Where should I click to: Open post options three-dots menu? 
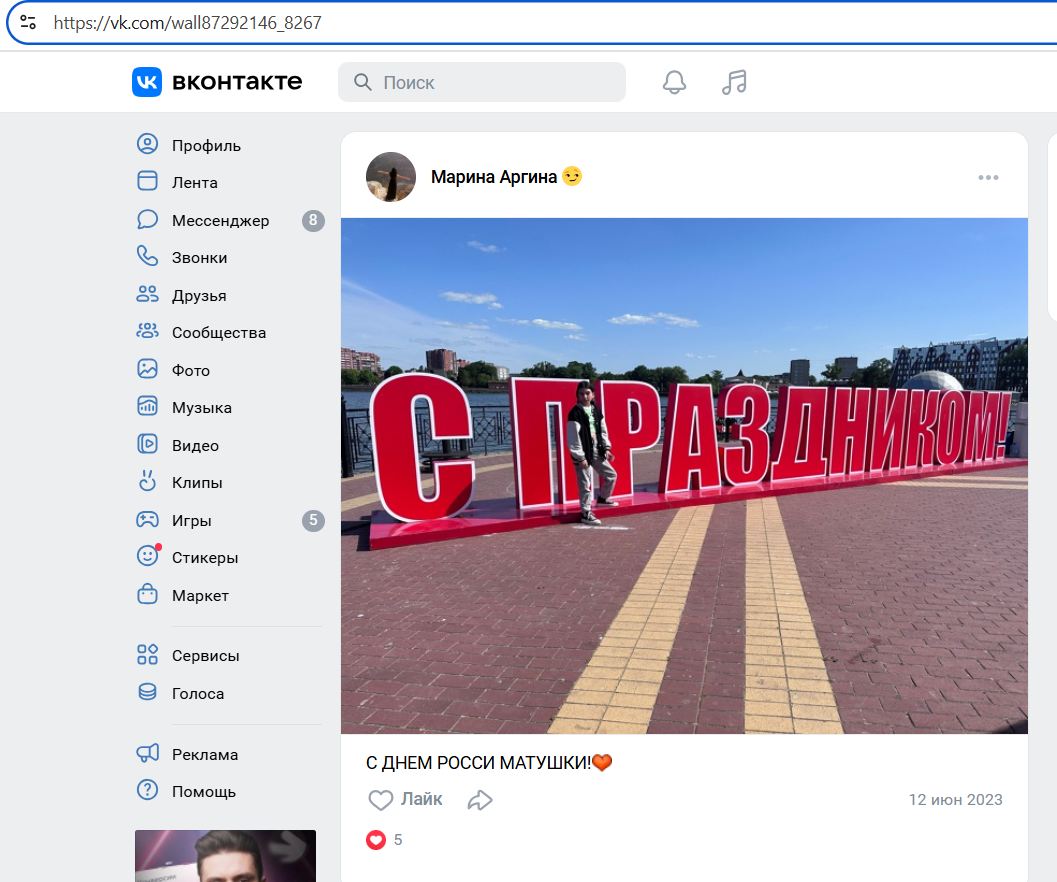coord(988,178)
